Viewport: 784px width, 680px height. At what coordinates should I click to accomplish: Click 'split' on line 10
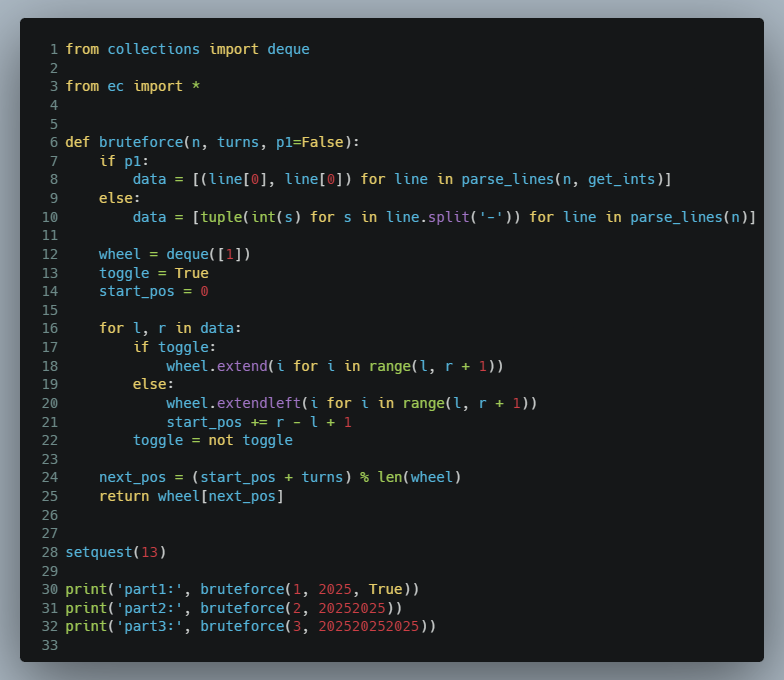(x=449, y=217)
